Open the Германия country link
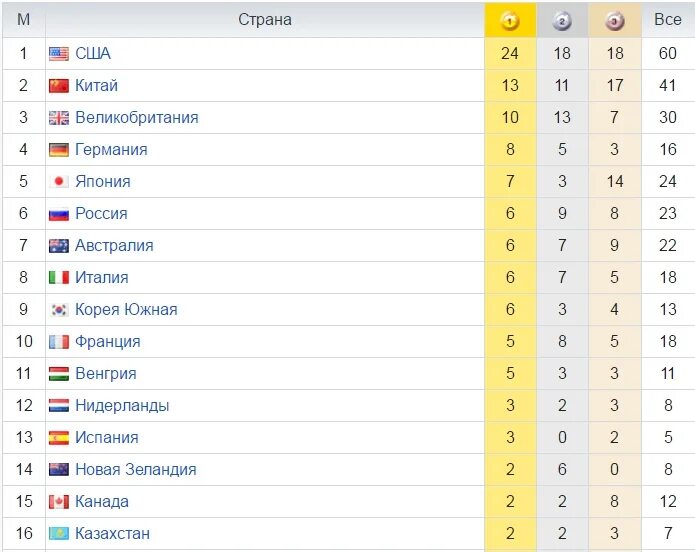 111,149
